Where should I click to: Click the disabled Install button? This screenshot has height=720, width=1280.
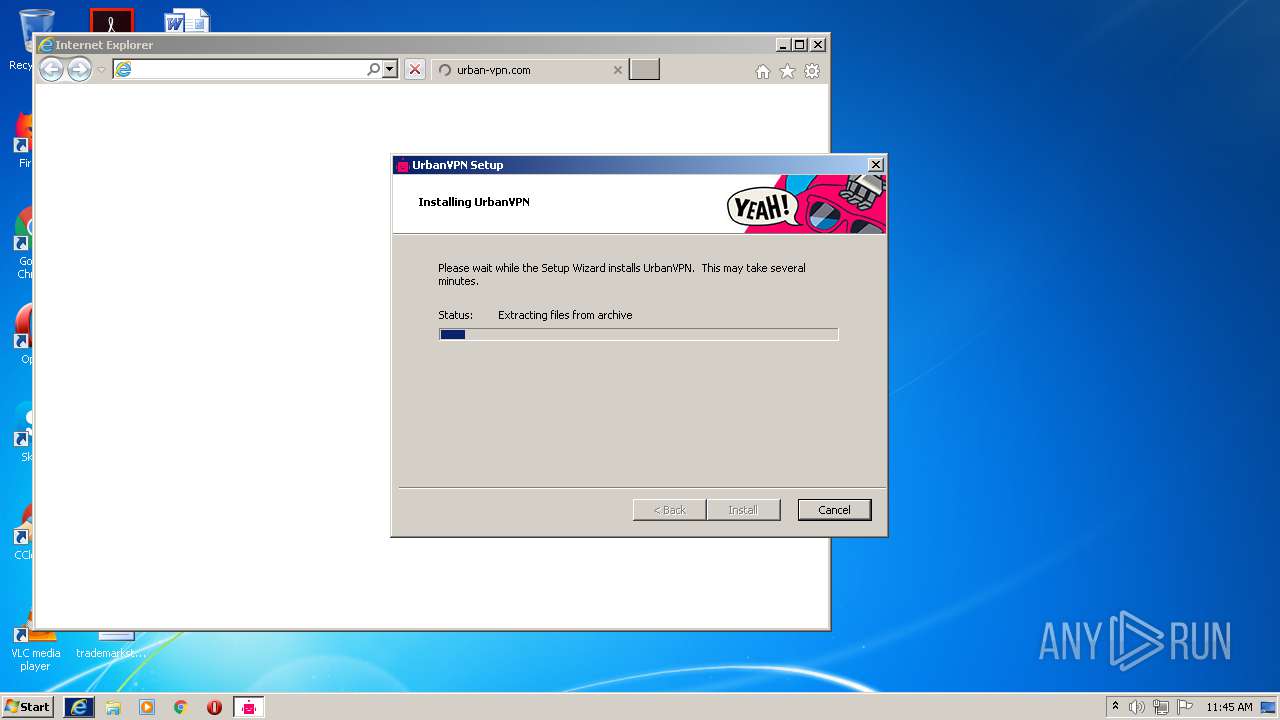tap(743, 510)
